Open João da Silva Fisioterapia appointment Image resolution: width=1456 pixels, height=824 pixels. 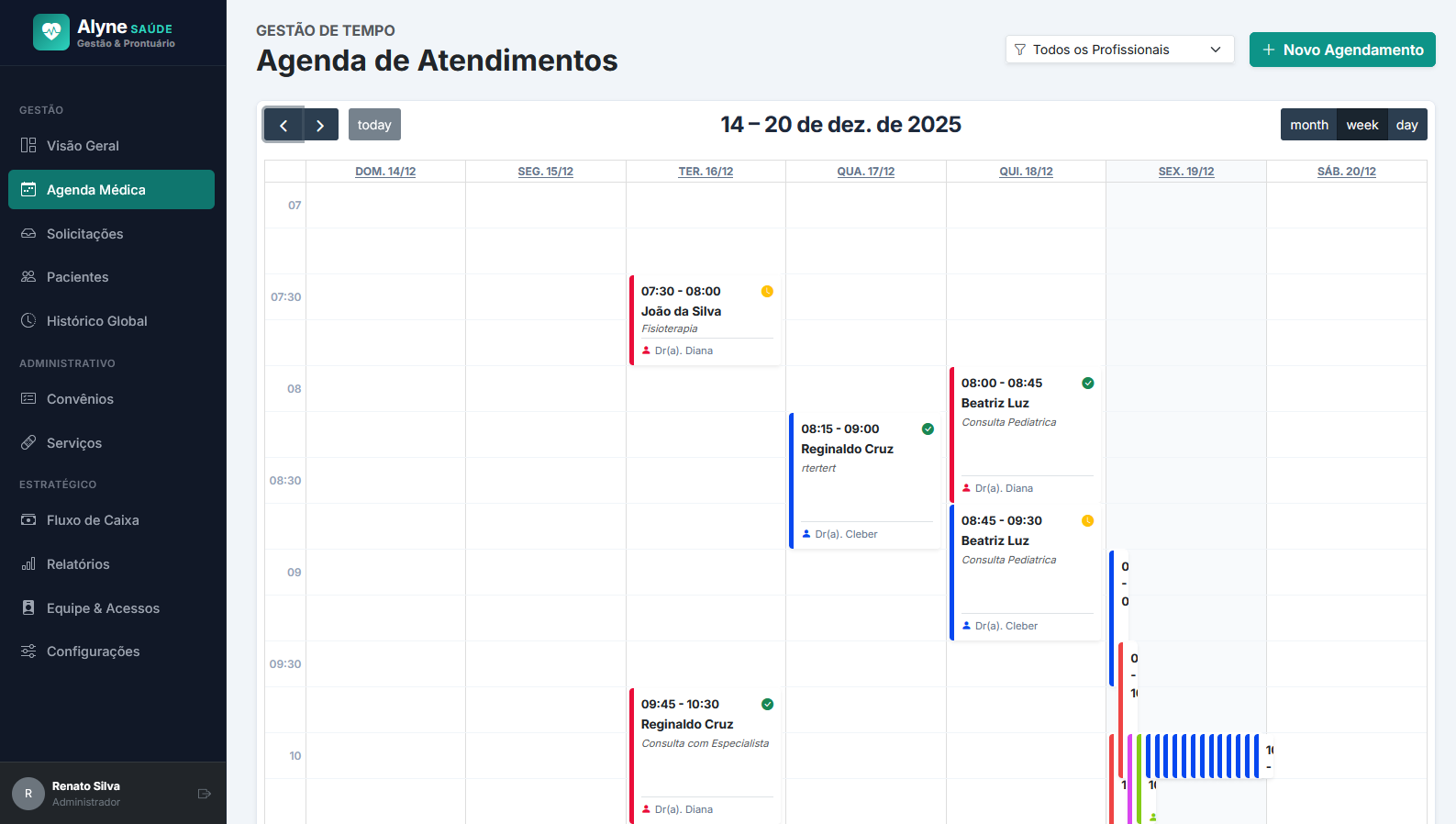click(706, 319)
